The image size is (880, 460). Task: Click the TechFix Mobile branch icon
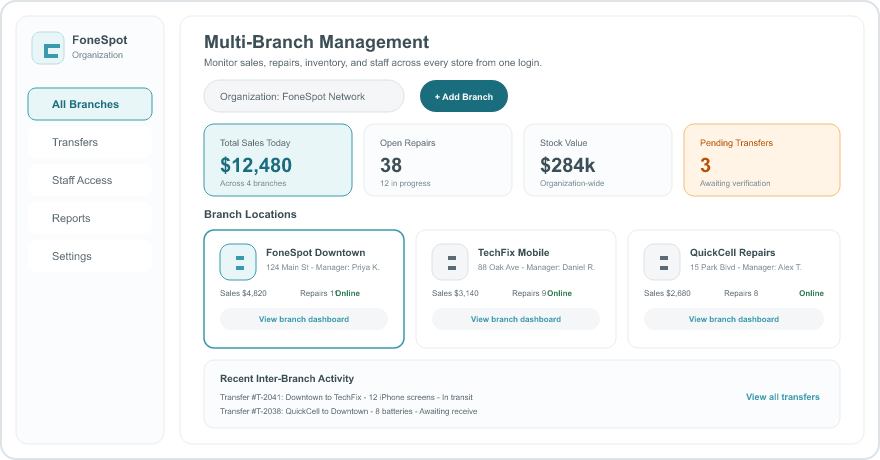(x=450, y=262)
